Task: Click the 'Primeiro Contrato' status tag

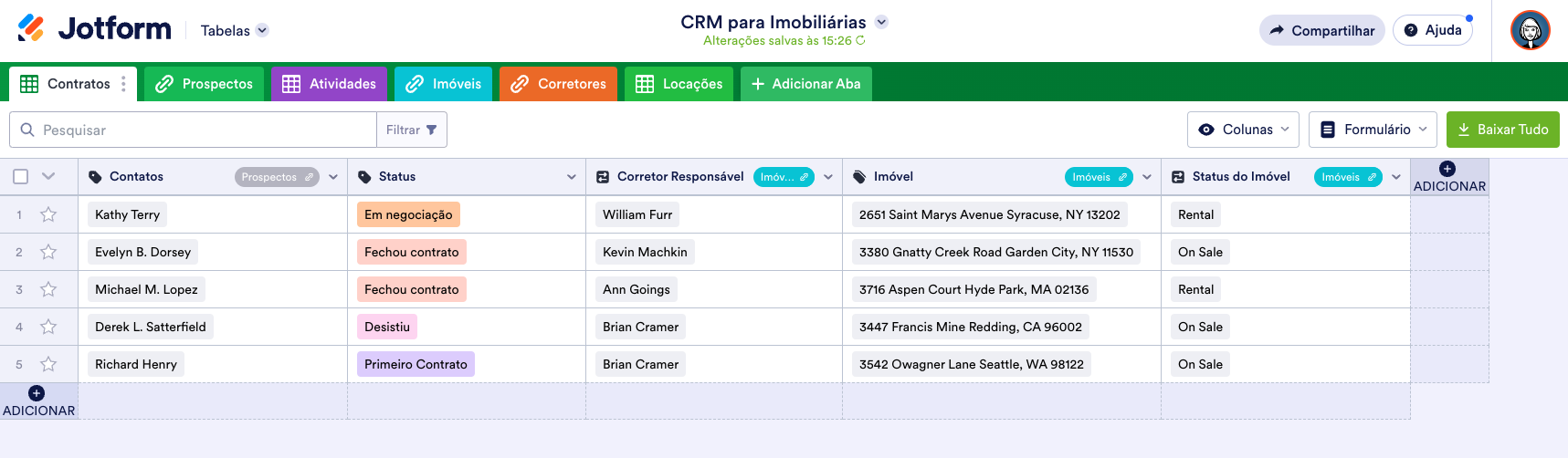Action: point(416,364)
